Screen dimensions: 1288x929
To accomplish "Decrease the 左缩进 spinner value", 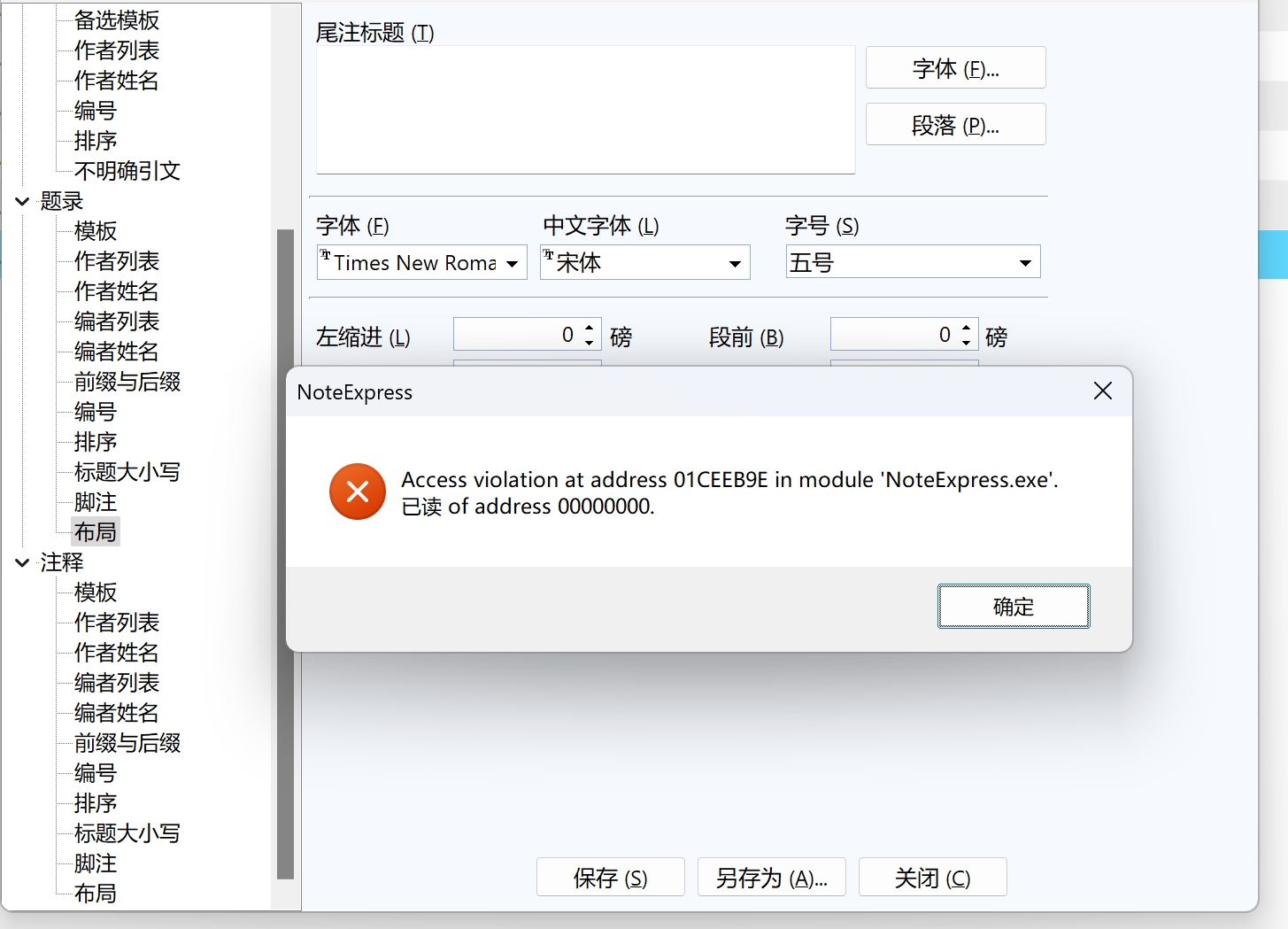I will click(590, 342).
